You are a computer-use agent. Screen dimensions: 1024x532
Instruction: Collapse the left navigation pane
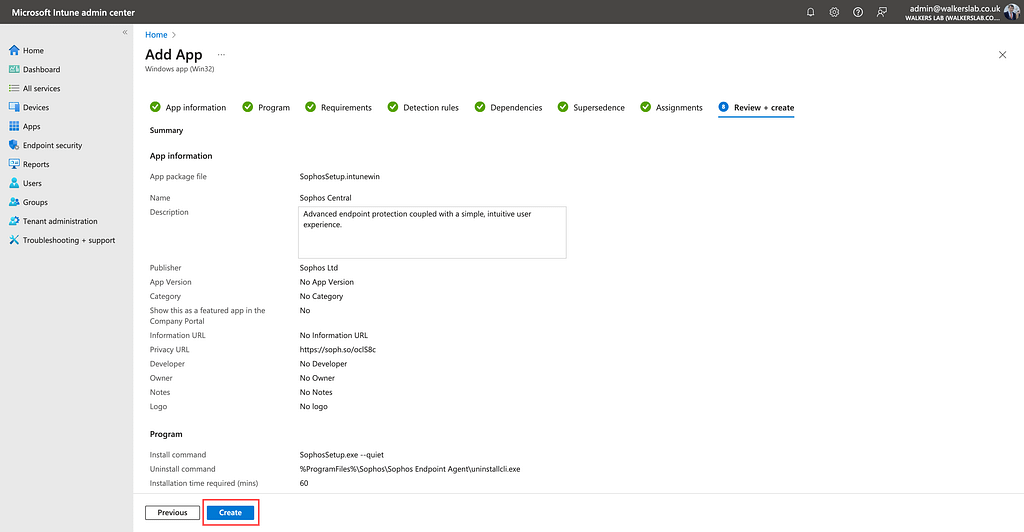(125, 33)
